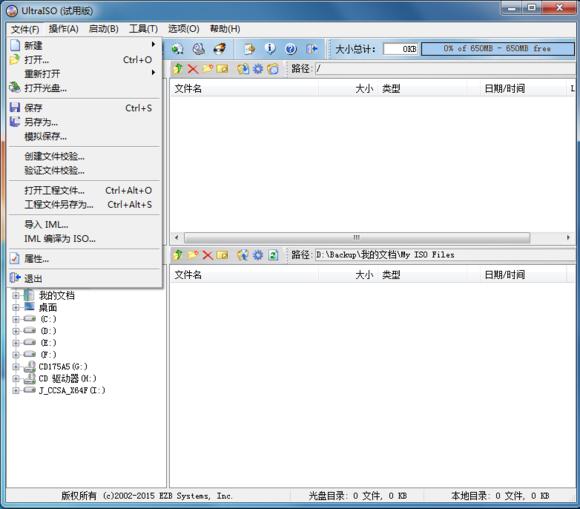Click the exit door icon in main toolbar
This screenshot has height=509, width=580.
312,49
